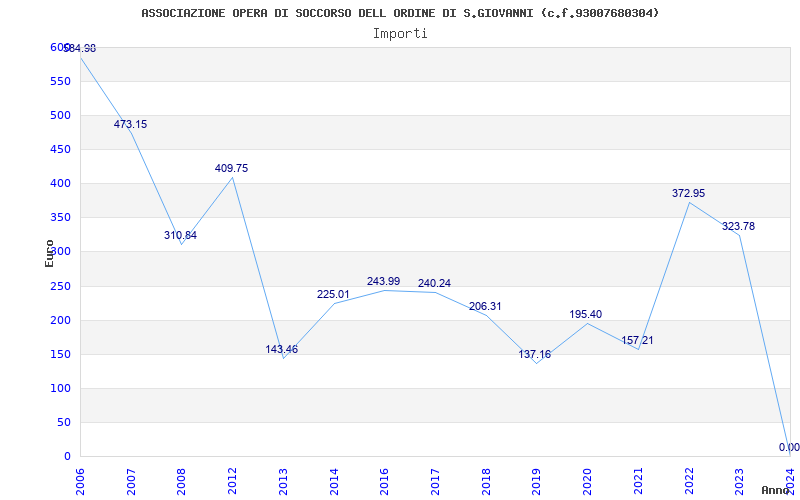Click the data label 372.95

tap(688, 193)
